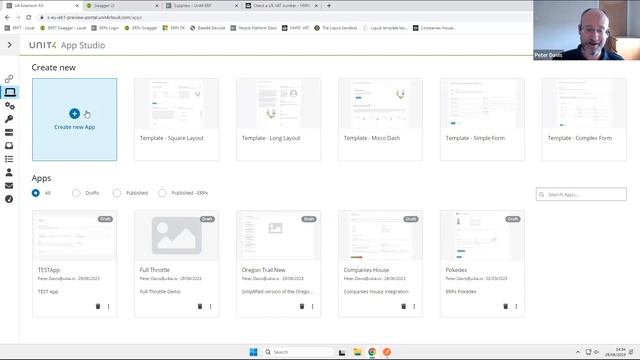This screenshot has height=360, width=640.
Task: Open the key icon in sidebar
Action: pos(9,119)
